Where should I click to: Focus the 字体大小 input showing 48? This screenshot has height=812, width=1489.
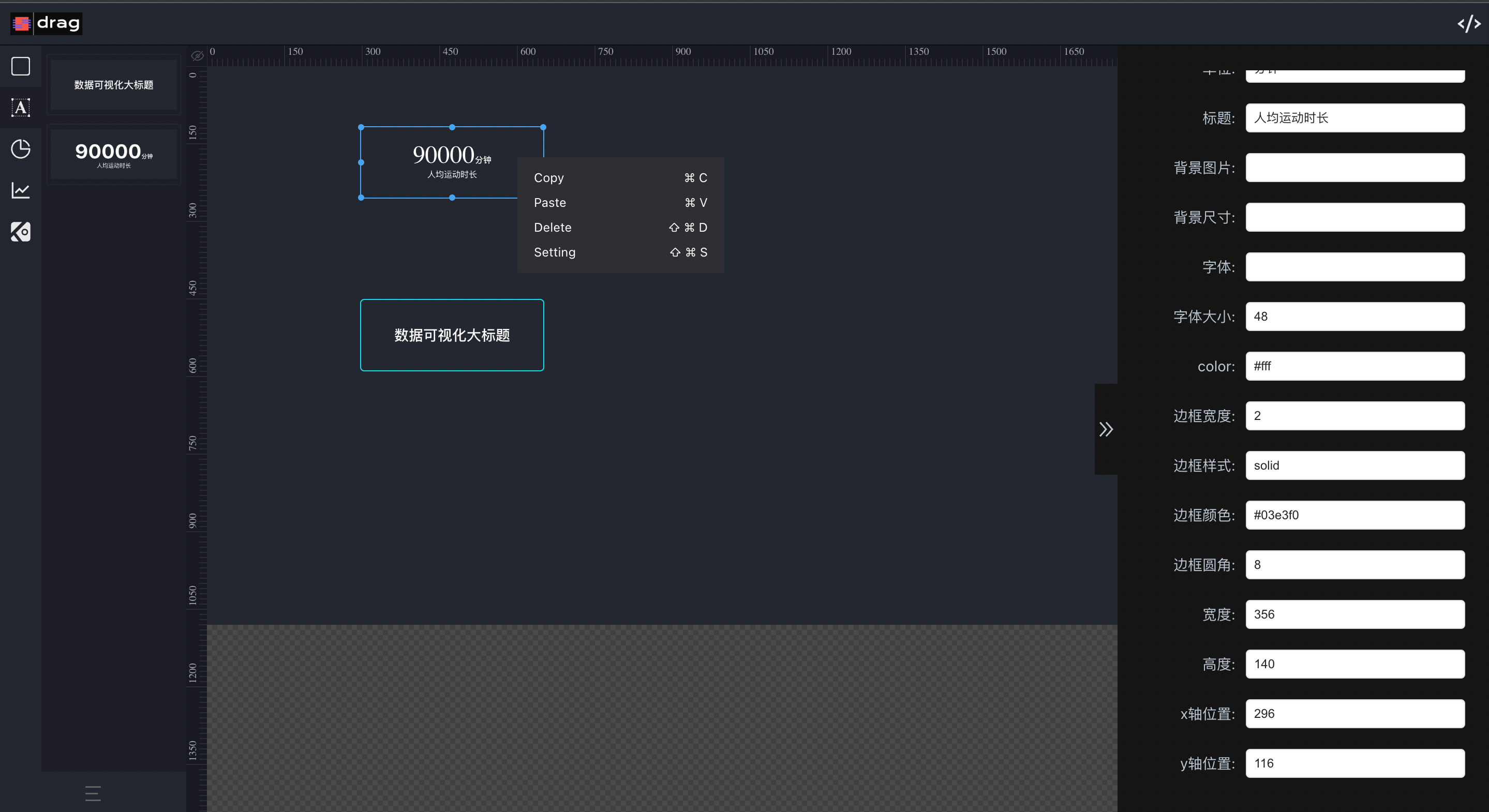click(1354, 317)
